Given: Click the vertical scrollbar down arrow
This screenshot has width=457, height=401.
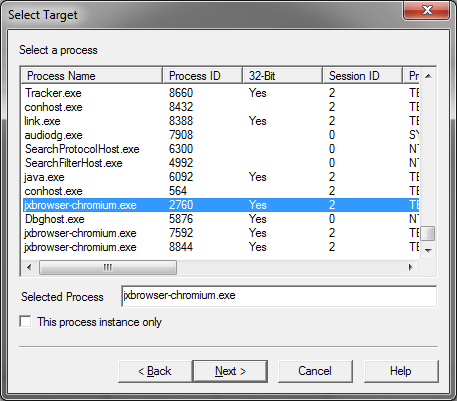Looking at the screenshot, I should 428,250.
